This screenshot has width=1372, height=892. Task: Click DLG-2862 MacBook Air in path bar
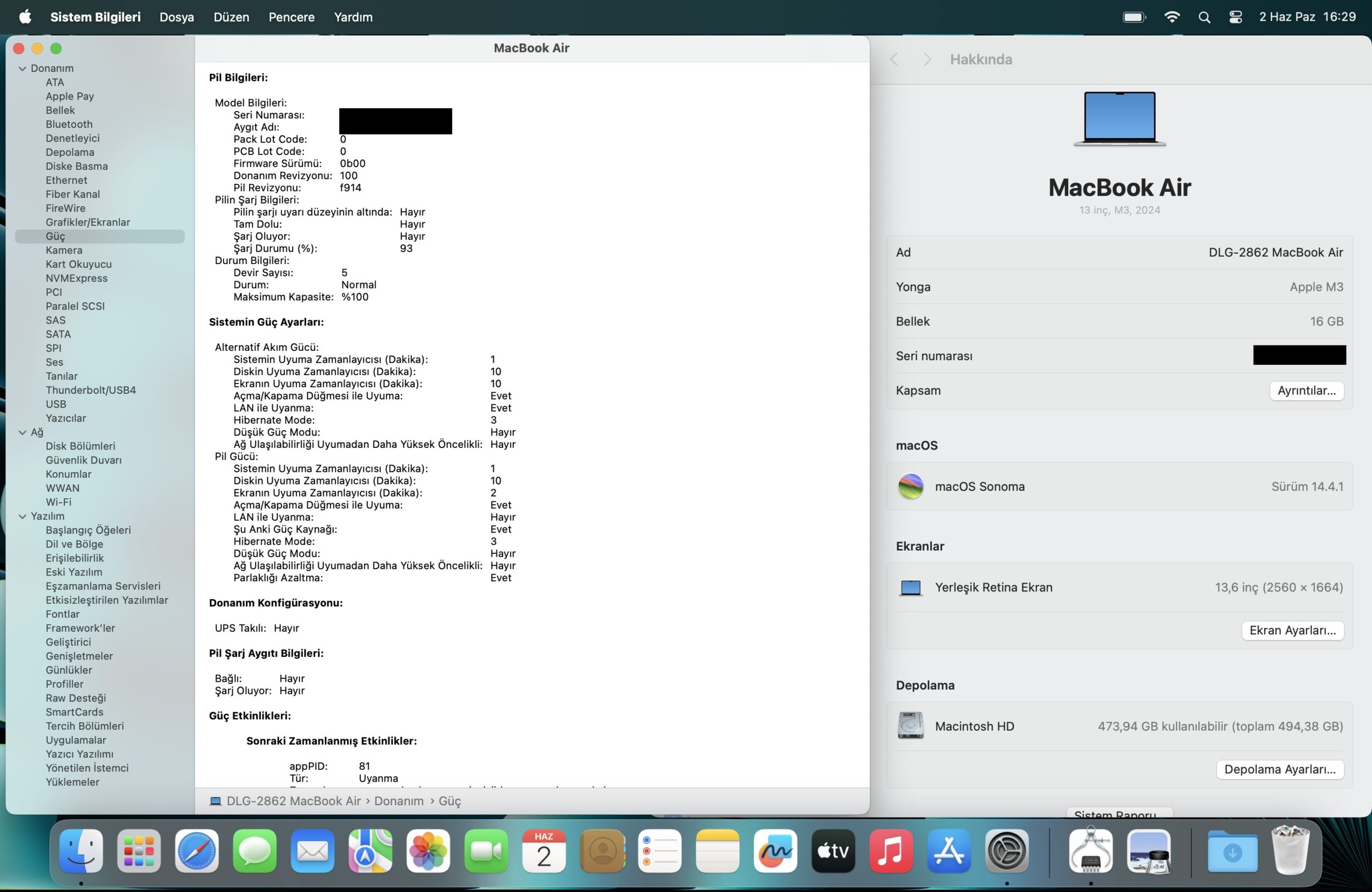pos(293,801)
